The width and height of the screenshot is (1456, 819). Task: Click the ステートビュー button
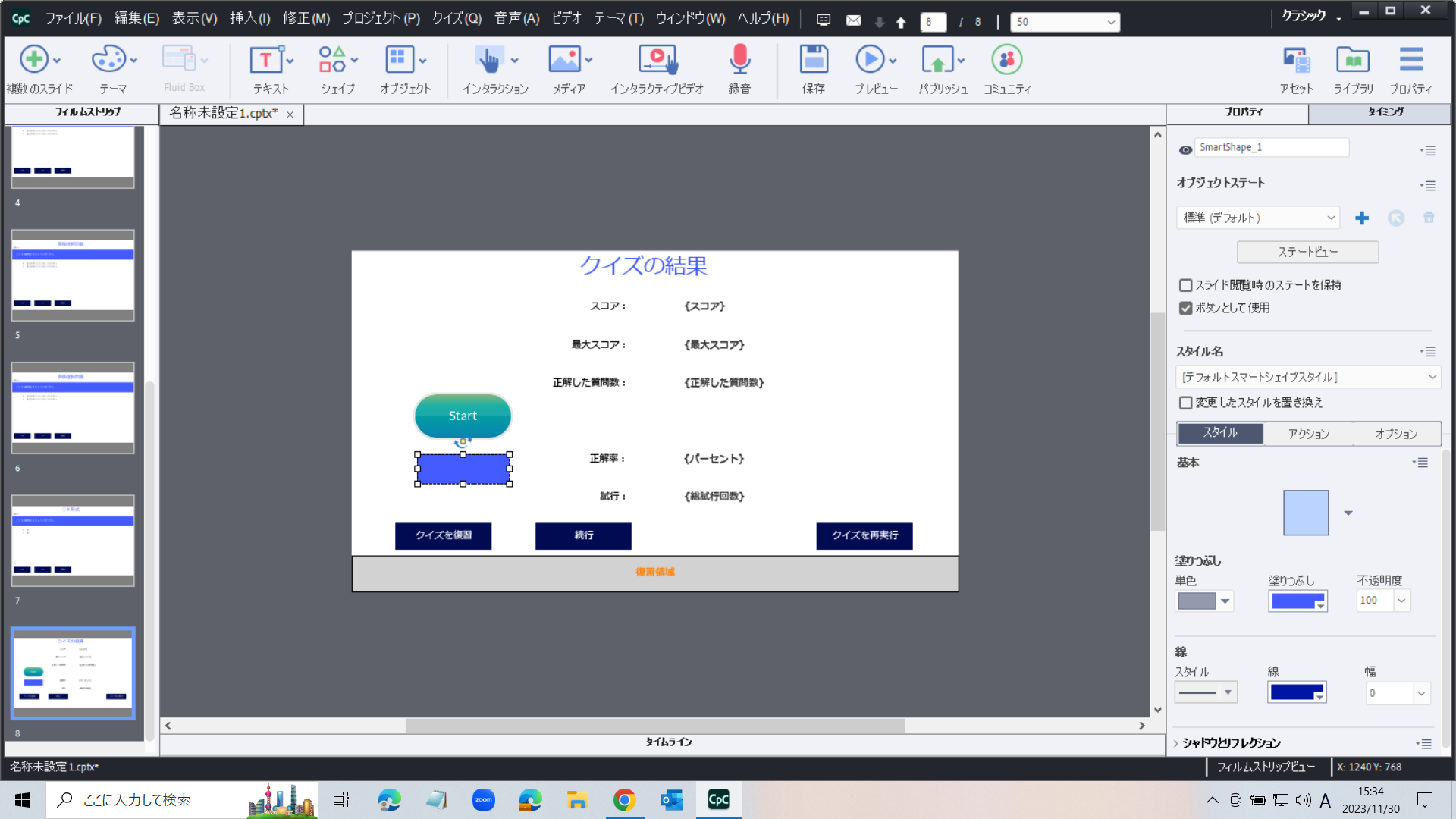tap(1307, 252)
